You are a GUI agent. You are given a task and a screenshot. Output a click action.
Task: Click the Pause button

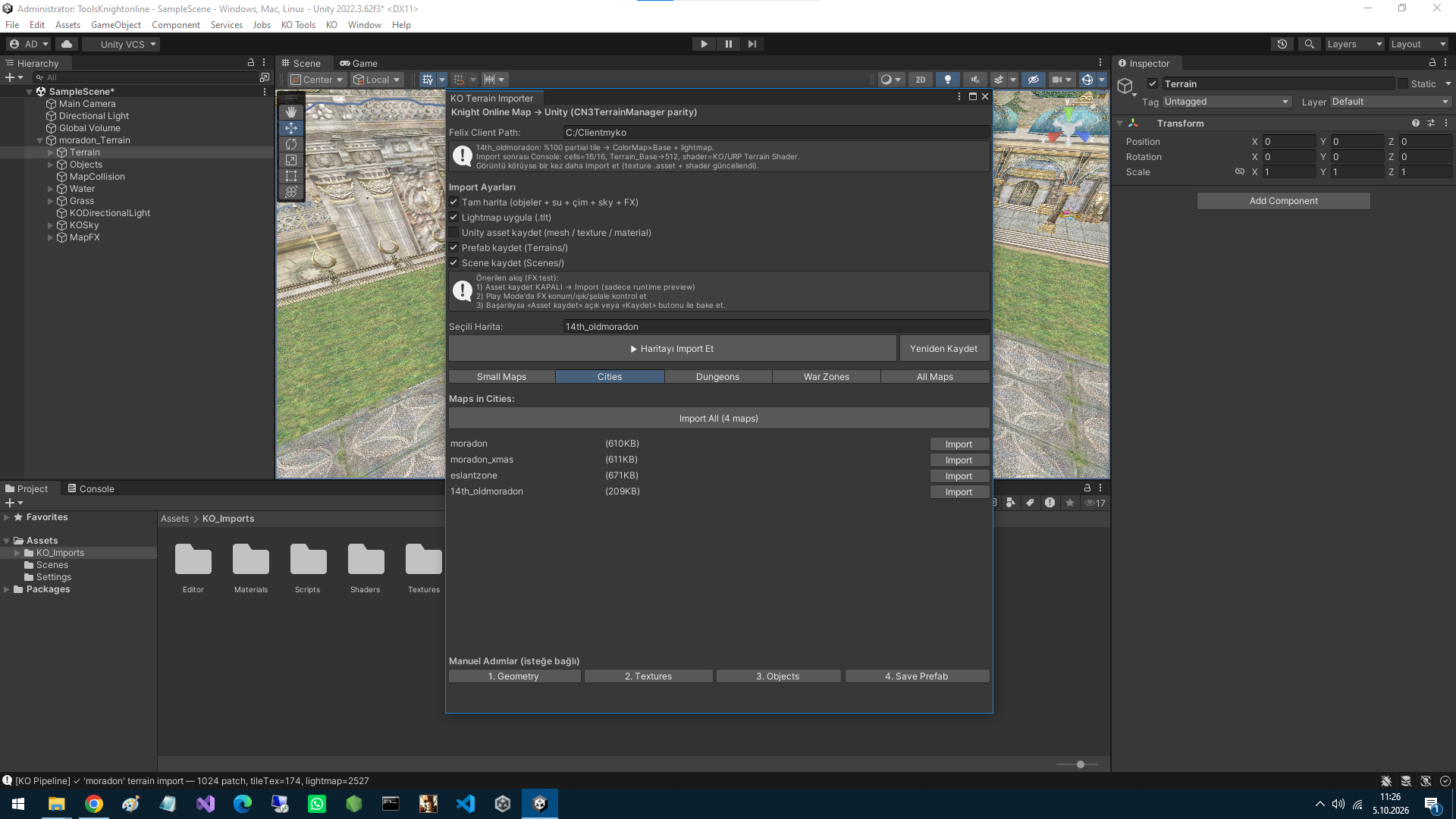tap(728, 44)
